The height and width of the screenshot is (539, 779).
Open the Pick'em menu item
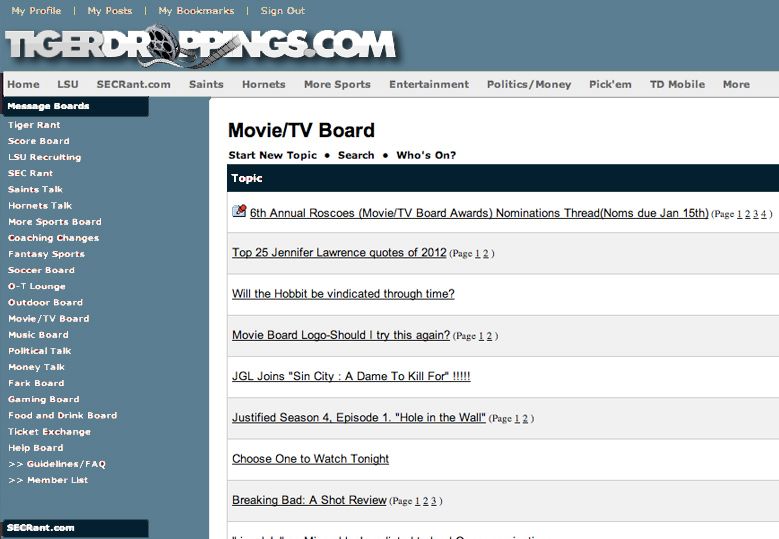point(611,84)
